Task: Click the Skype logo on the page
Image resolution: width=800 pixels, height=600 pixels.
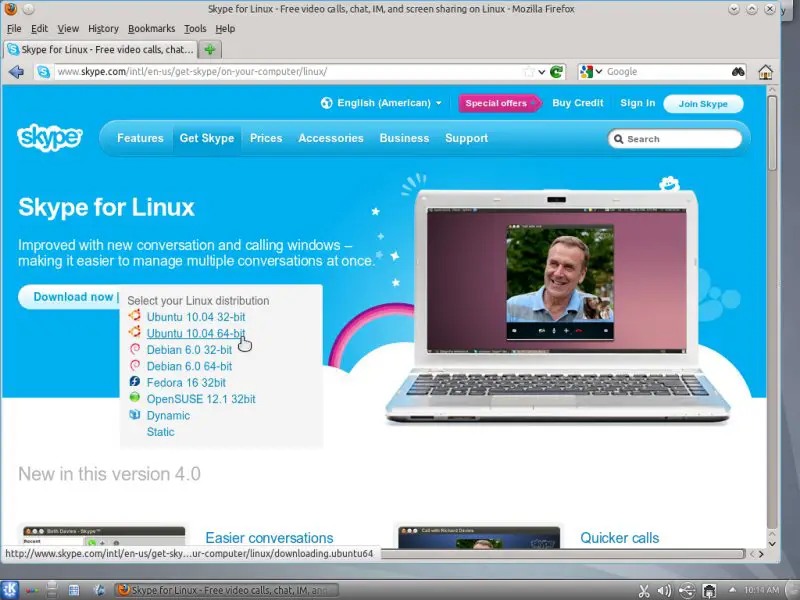Action: (x=49, y=137)
